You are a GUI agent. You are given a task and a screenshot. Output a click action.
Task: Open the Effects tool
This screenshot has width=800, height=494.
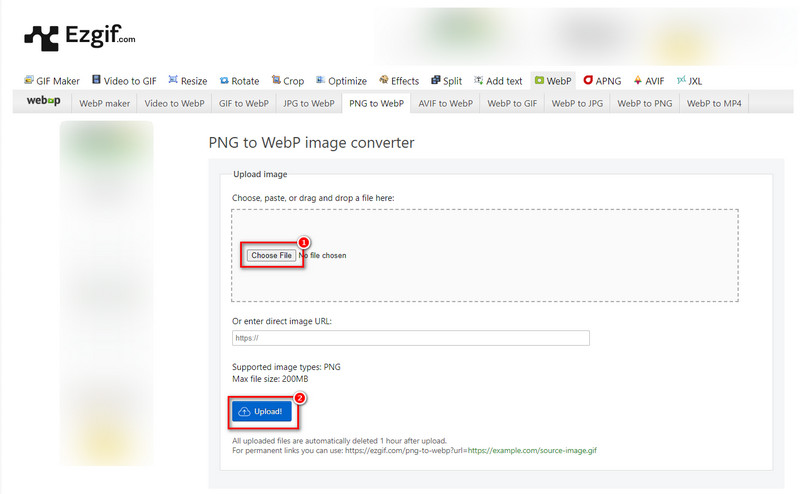[x=399, y=81]
